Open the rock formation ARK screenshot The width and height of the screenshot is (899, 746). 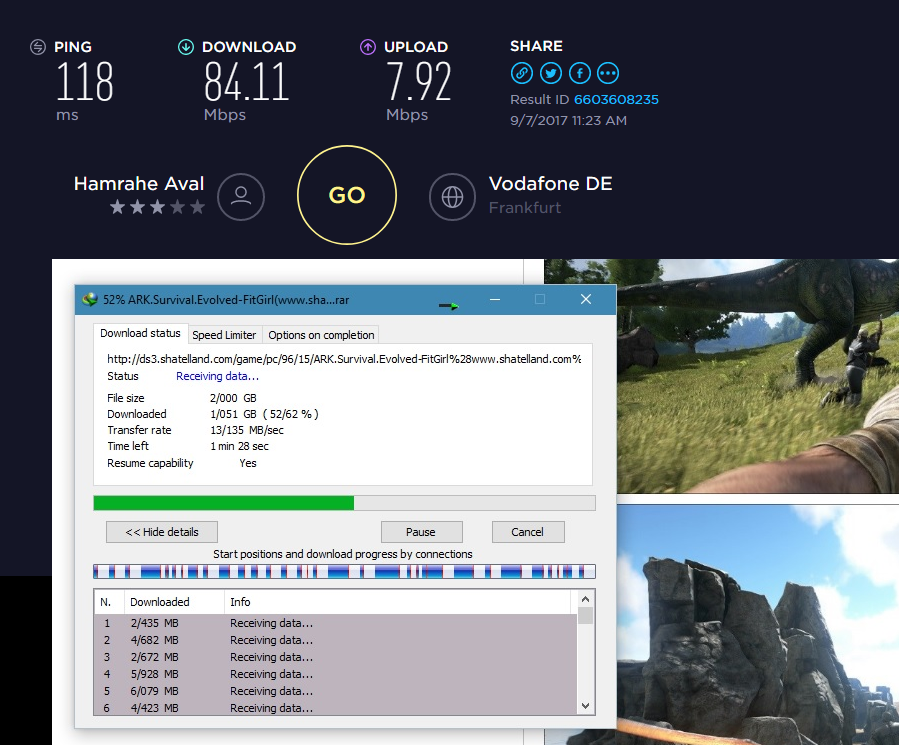point(757,625)
